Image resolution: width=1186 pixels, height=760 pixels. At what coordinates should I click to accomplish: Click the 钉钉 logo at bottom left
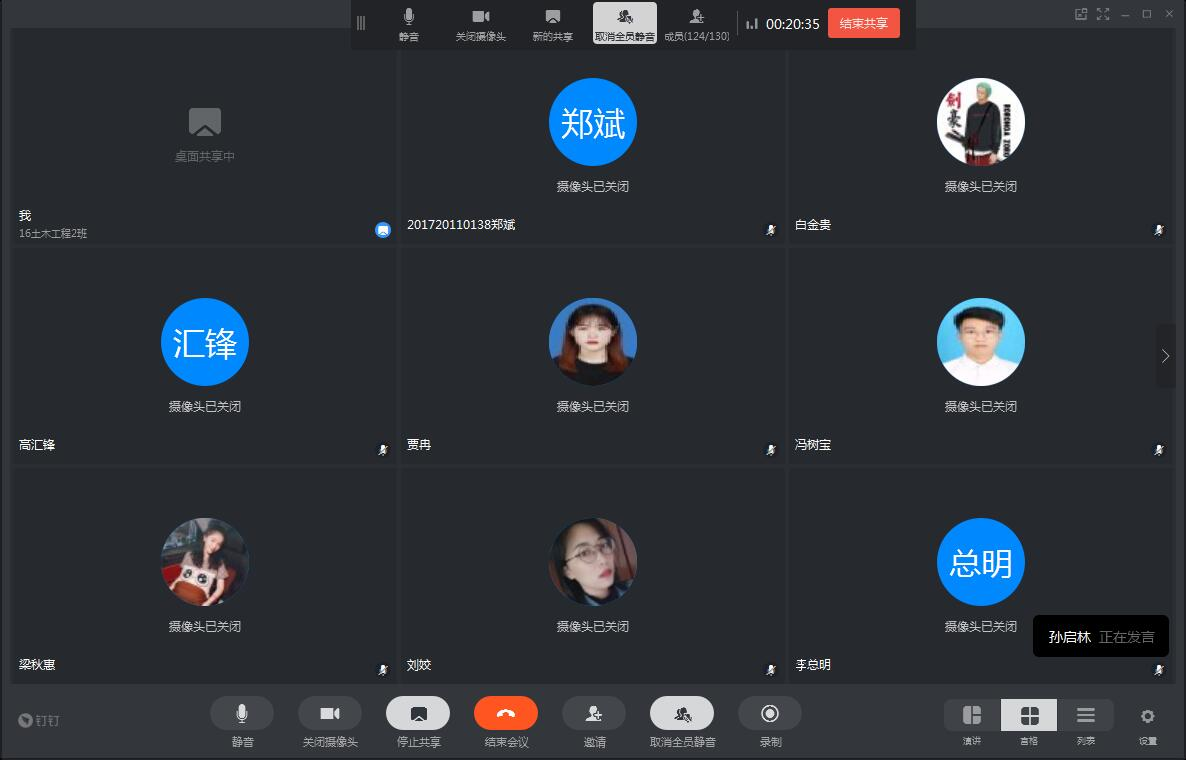coord(39,720)
